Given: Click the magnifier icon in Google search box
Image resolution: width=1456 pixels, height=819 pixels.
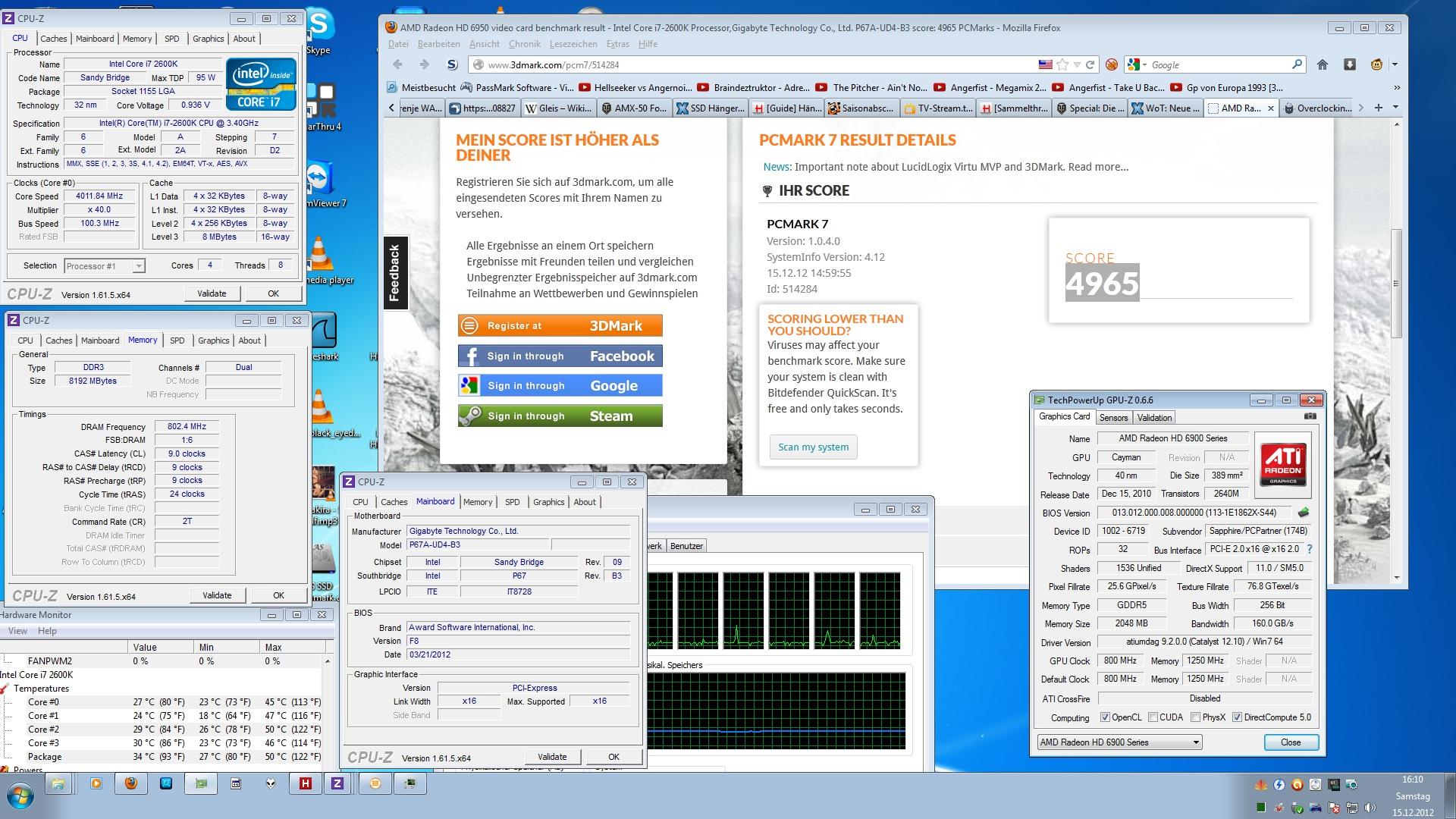Looking at the screenshot, I should [1297, 65].
